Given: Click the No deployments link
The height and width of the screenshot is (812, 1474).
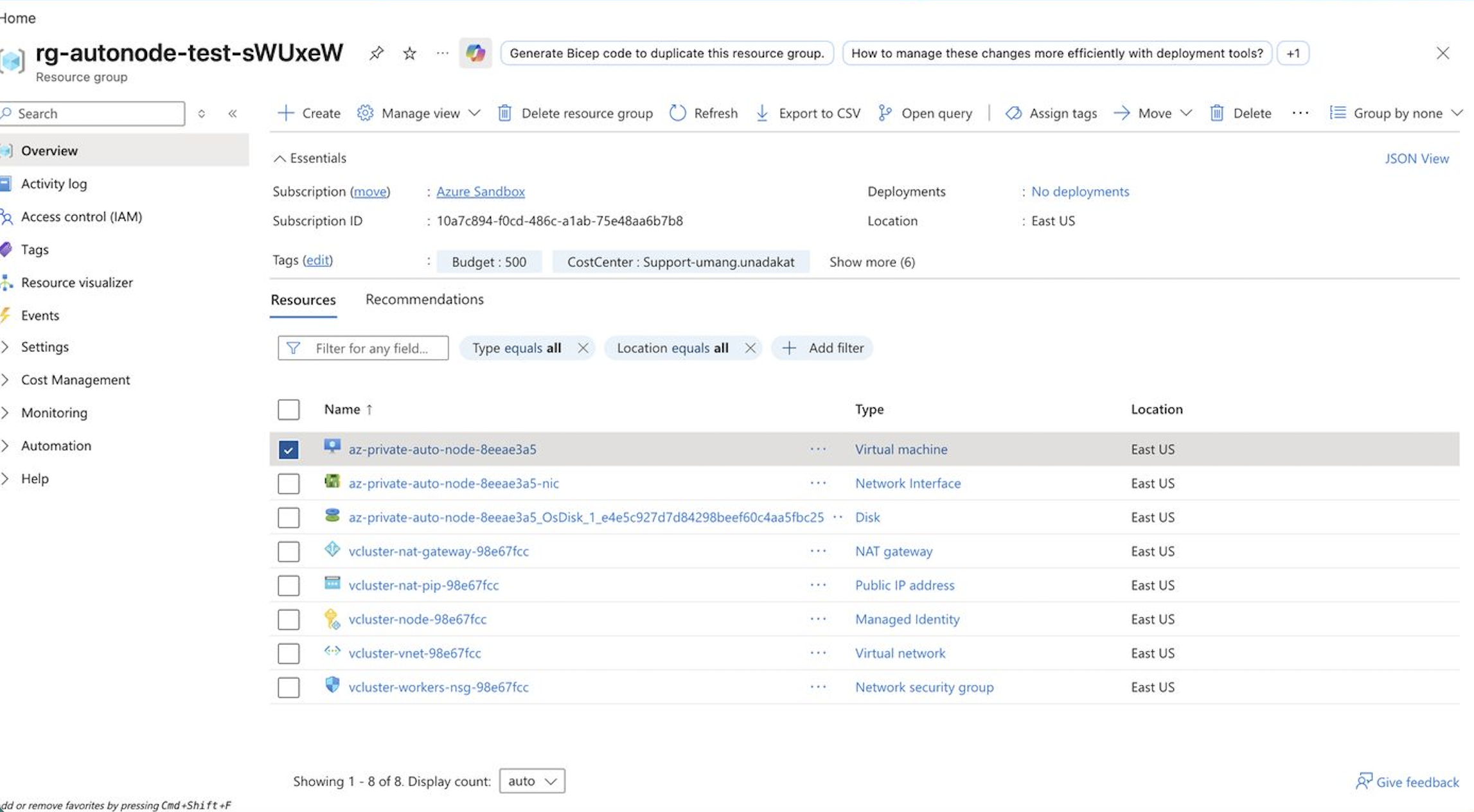Looking at the screenshot, I should pyautogui.click(x=1080, y=191).
